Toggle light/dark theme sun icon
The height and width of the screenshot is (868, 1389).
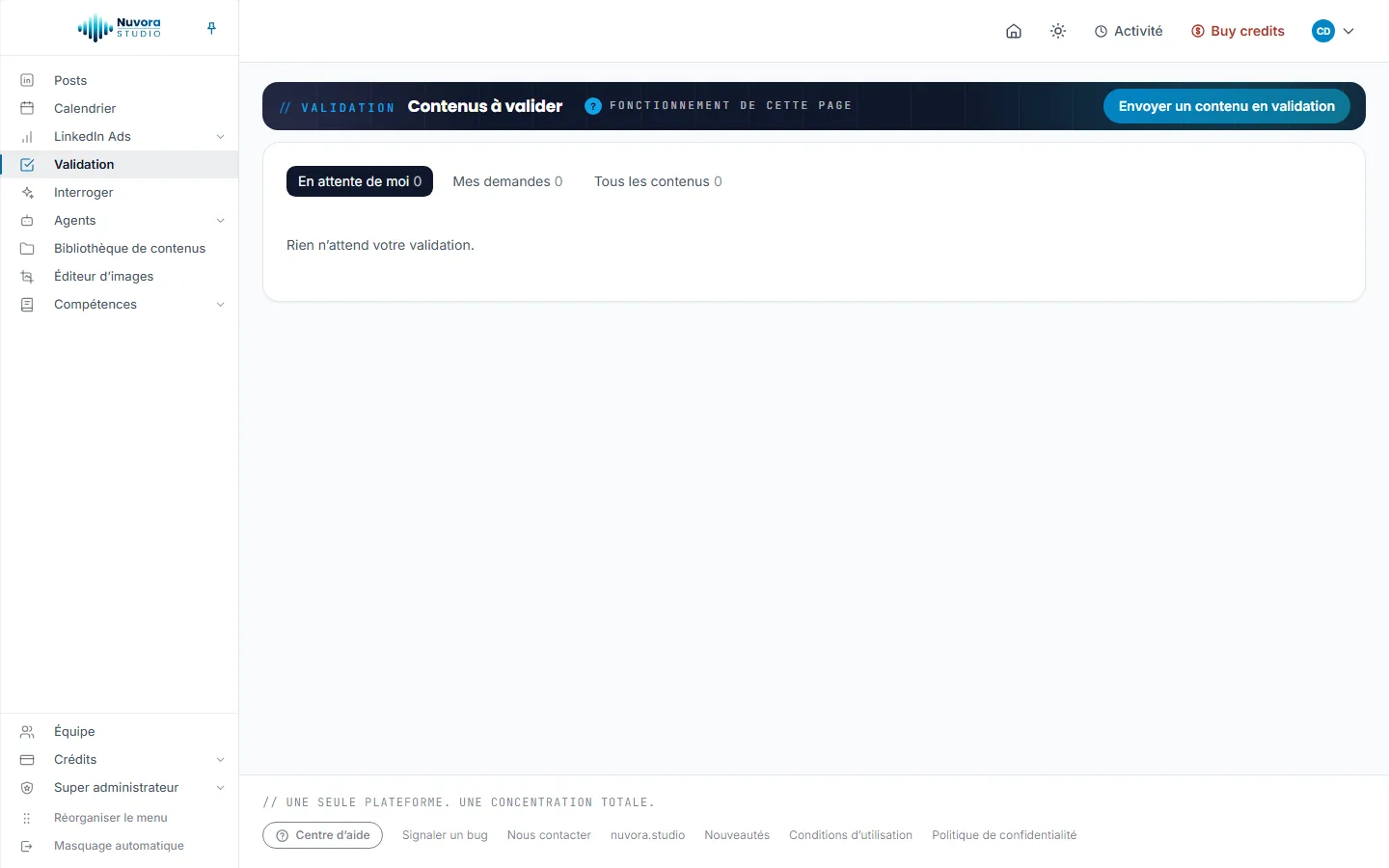coord(1058,31)
